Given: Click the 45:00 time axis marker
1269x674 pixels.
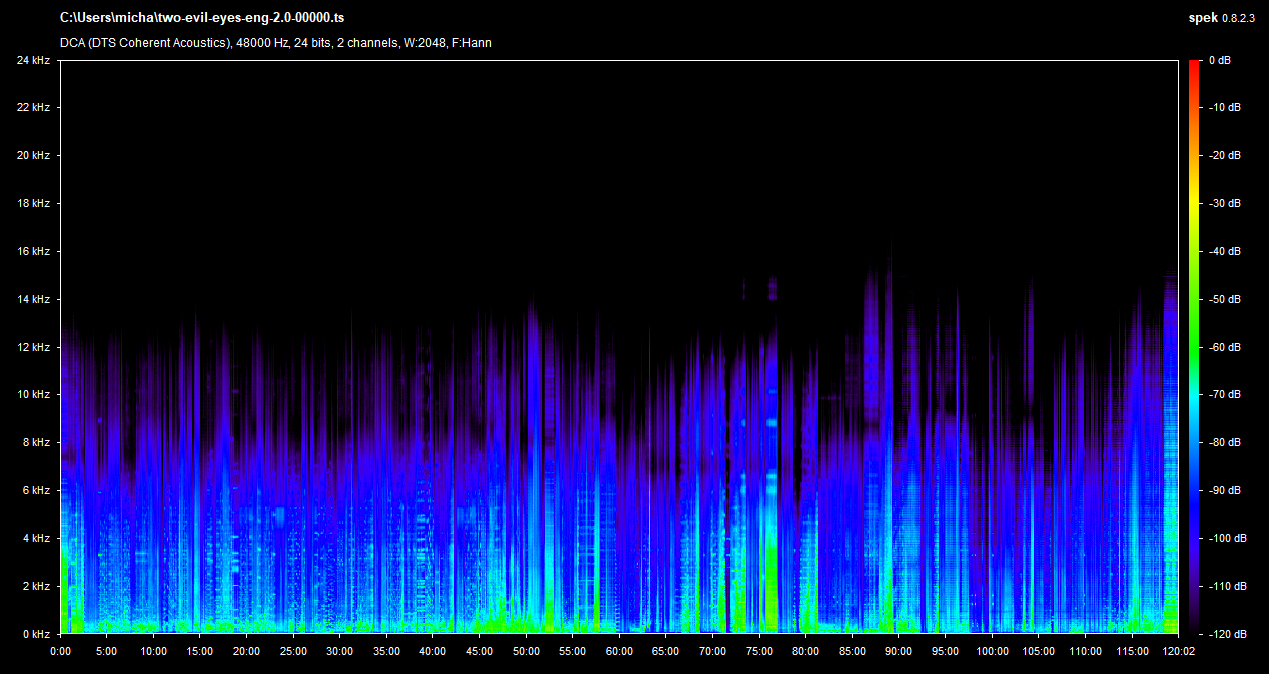Looking at the screenshot, I should [x=479, y=650].
